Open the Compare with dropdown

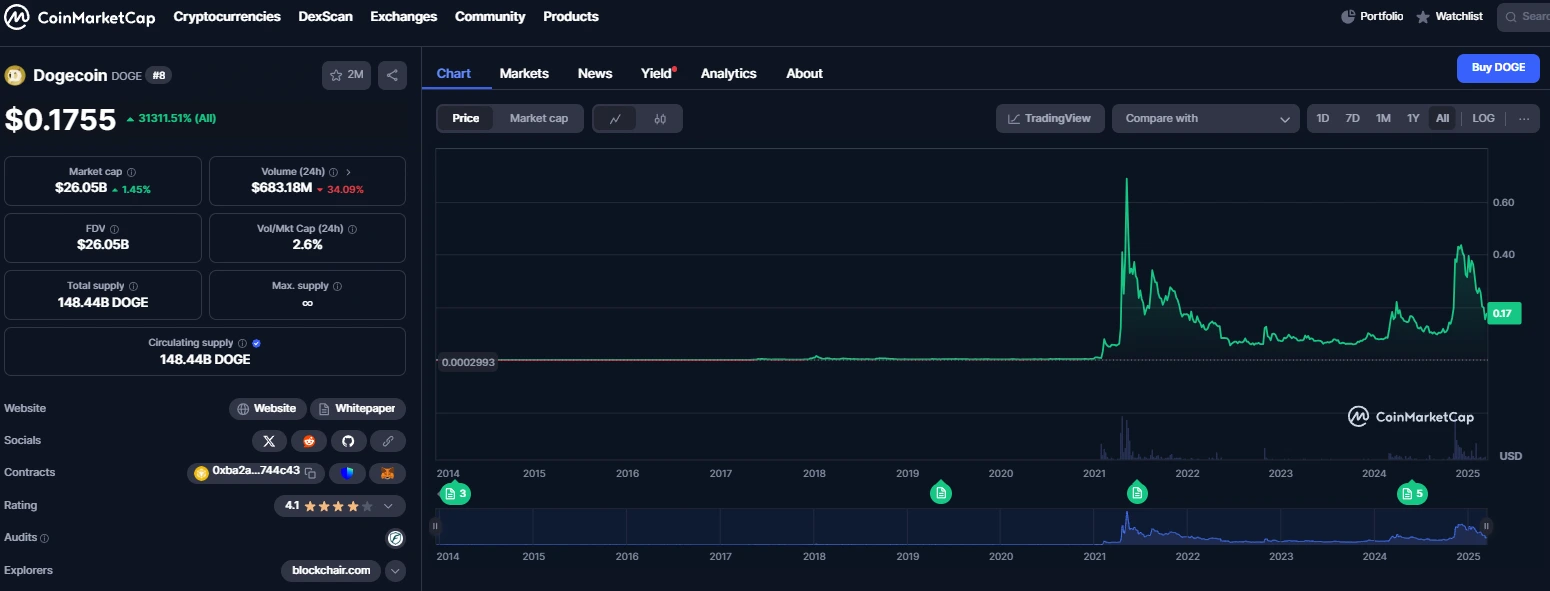click(x=1205, y=118)
